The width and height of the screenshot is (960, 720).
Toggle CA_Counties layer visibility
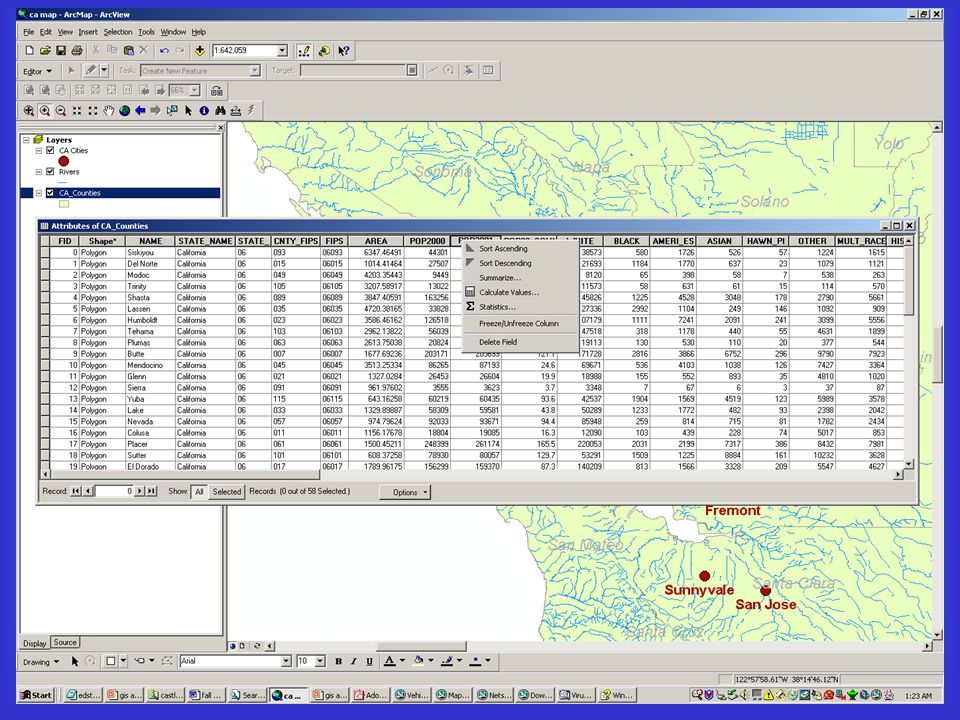[x=50, y=193]
